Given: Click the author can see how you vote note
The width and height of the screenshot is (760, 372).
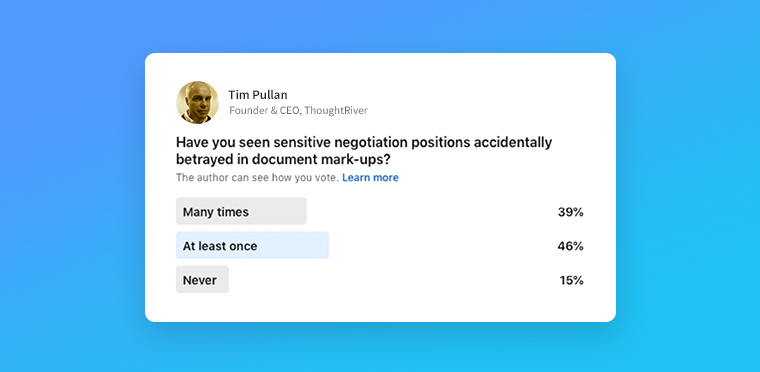Looking at the screenshot, I should point(257,178).
